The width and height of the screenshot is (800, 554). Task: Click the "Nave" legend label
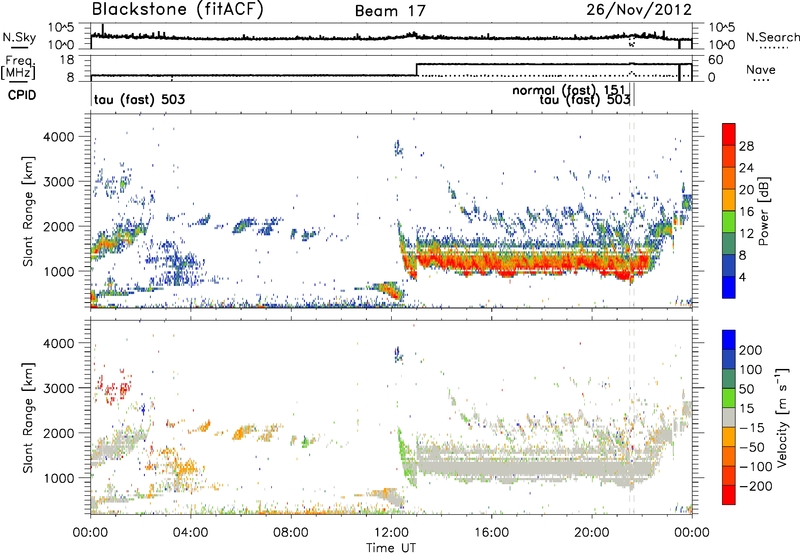[761, 69]
